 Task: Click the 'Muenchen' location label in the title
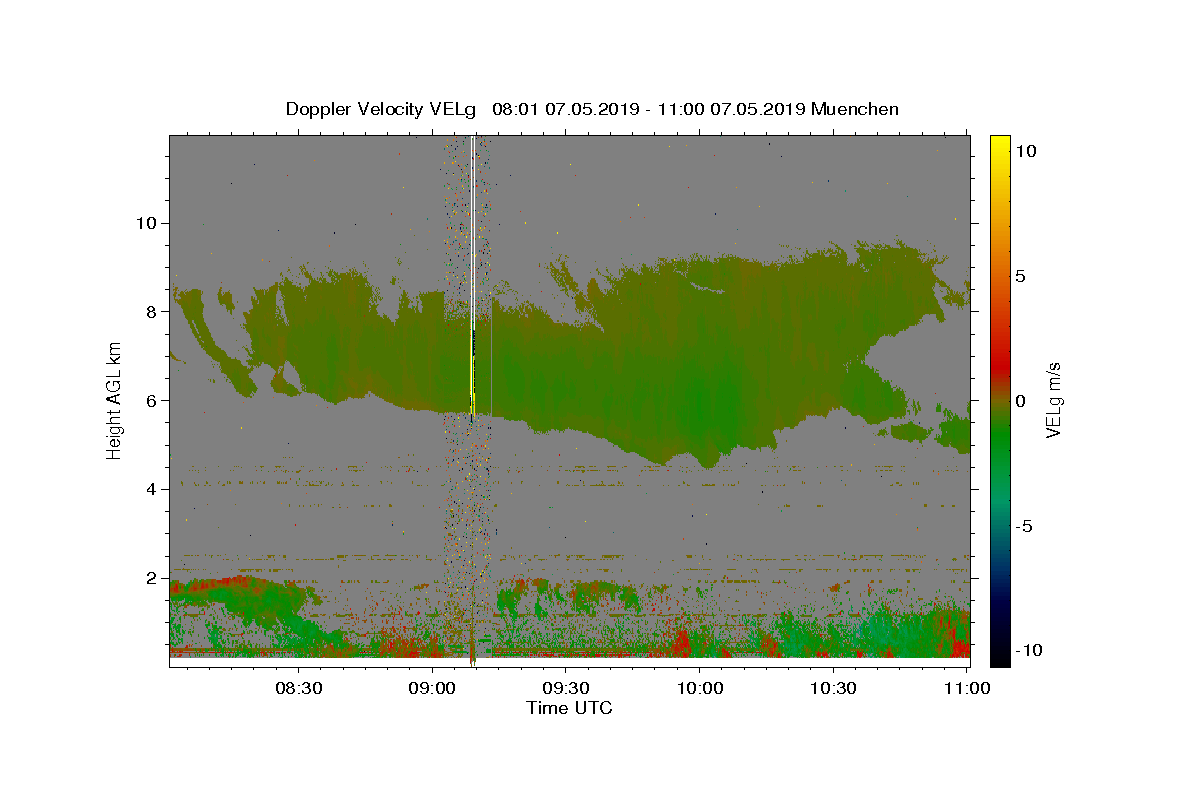[x=855, y=109]
